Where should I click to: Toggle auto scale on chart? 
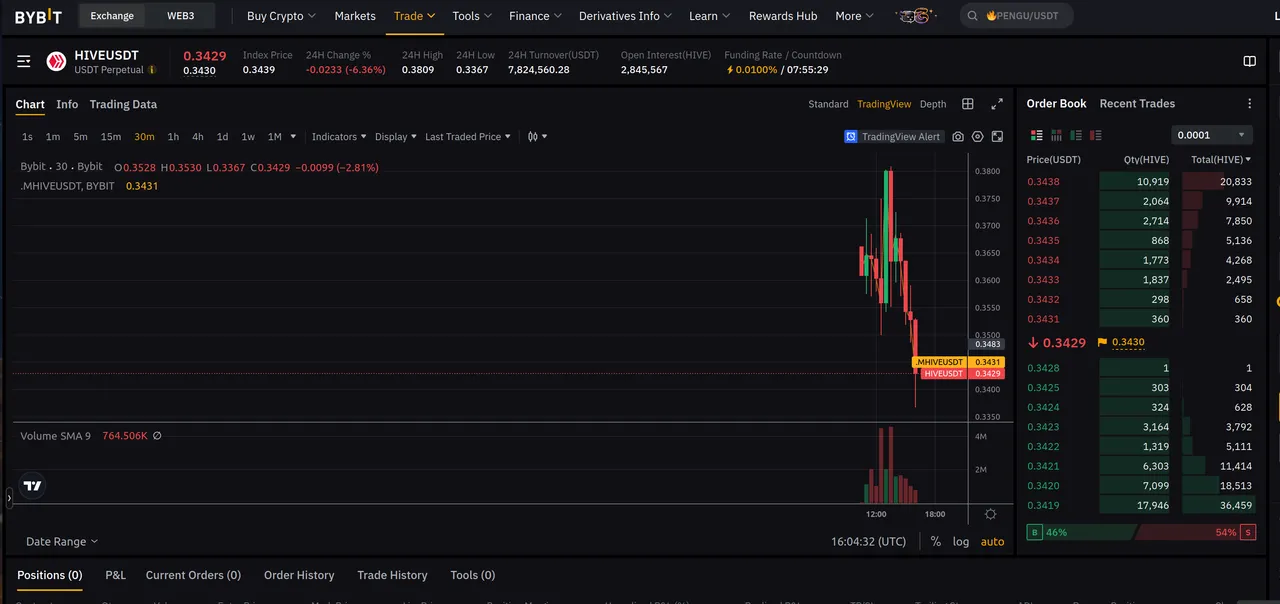tap(992, 541)
